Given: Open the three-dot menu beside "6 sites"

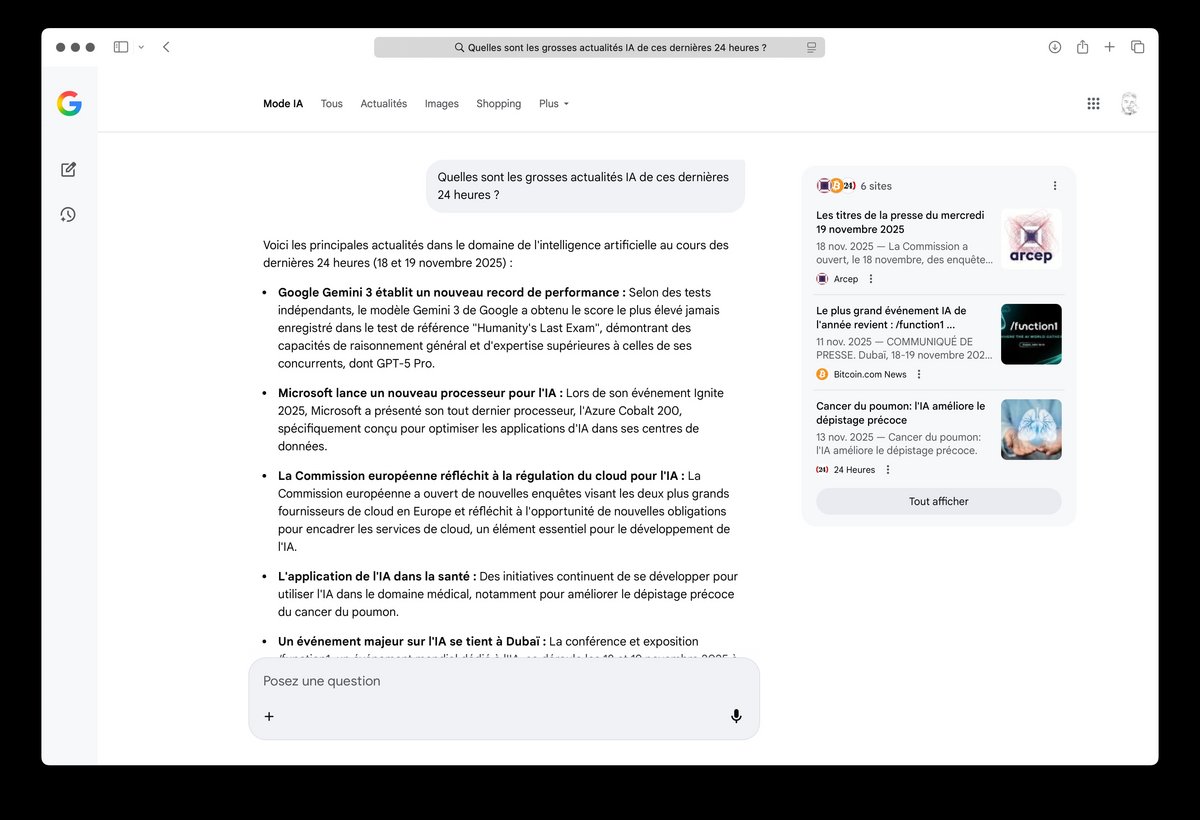Looking at the screenshot, I should click(x=1054, y=185).
